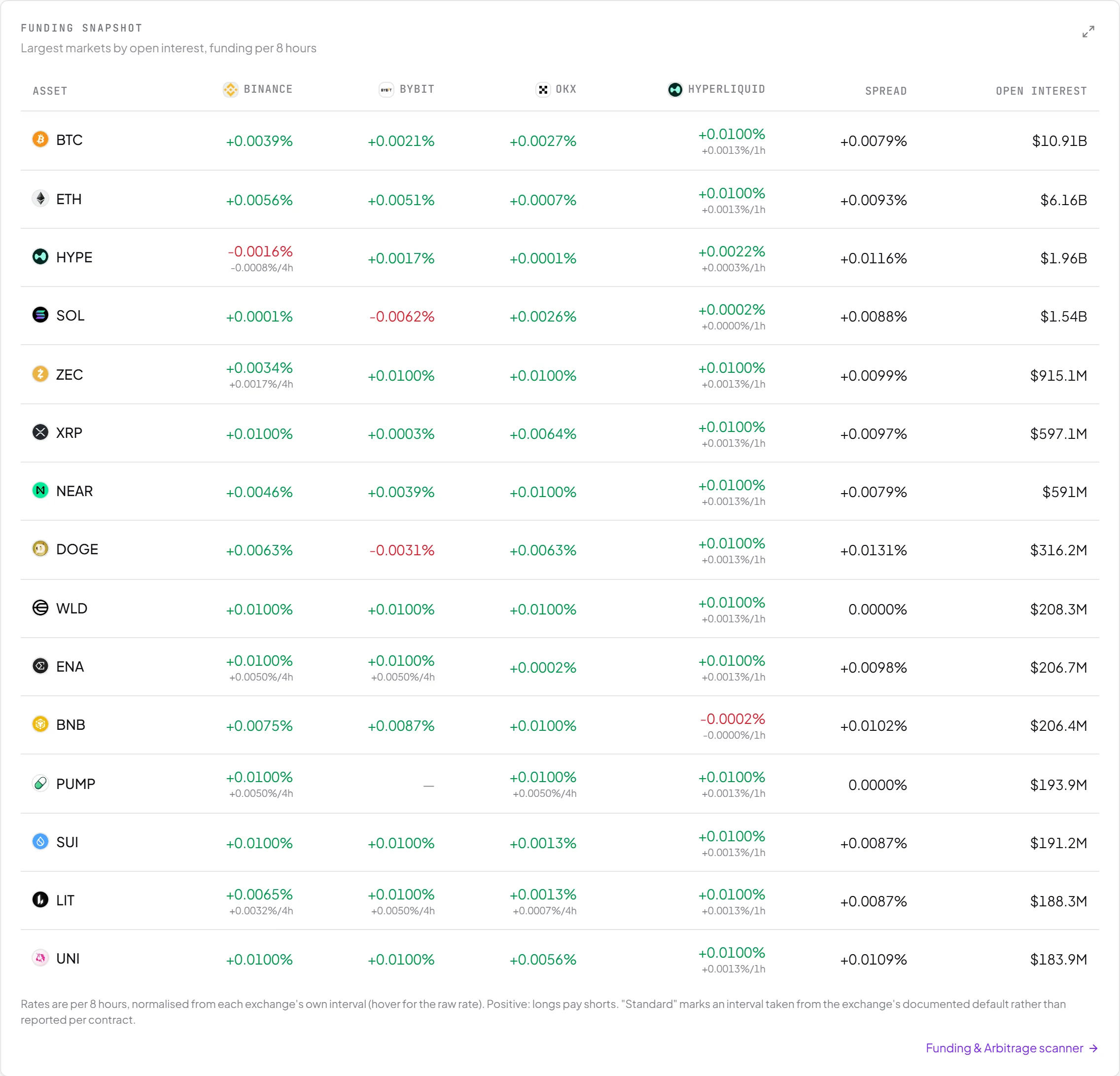Click ZEC open interest $915.1M

(1058, 376)
